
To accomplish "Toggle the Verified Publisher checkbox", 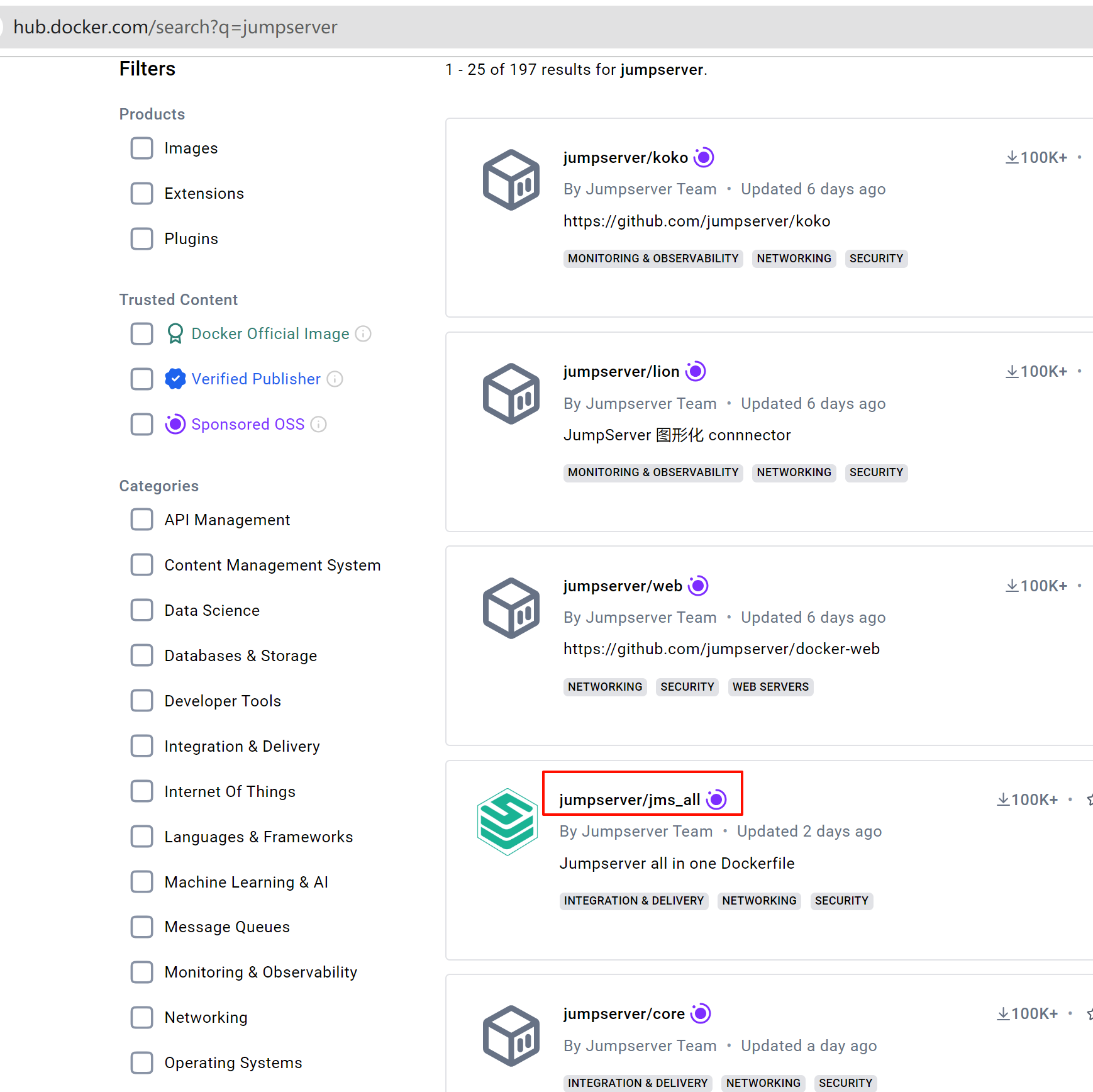I will coord(142,379).
